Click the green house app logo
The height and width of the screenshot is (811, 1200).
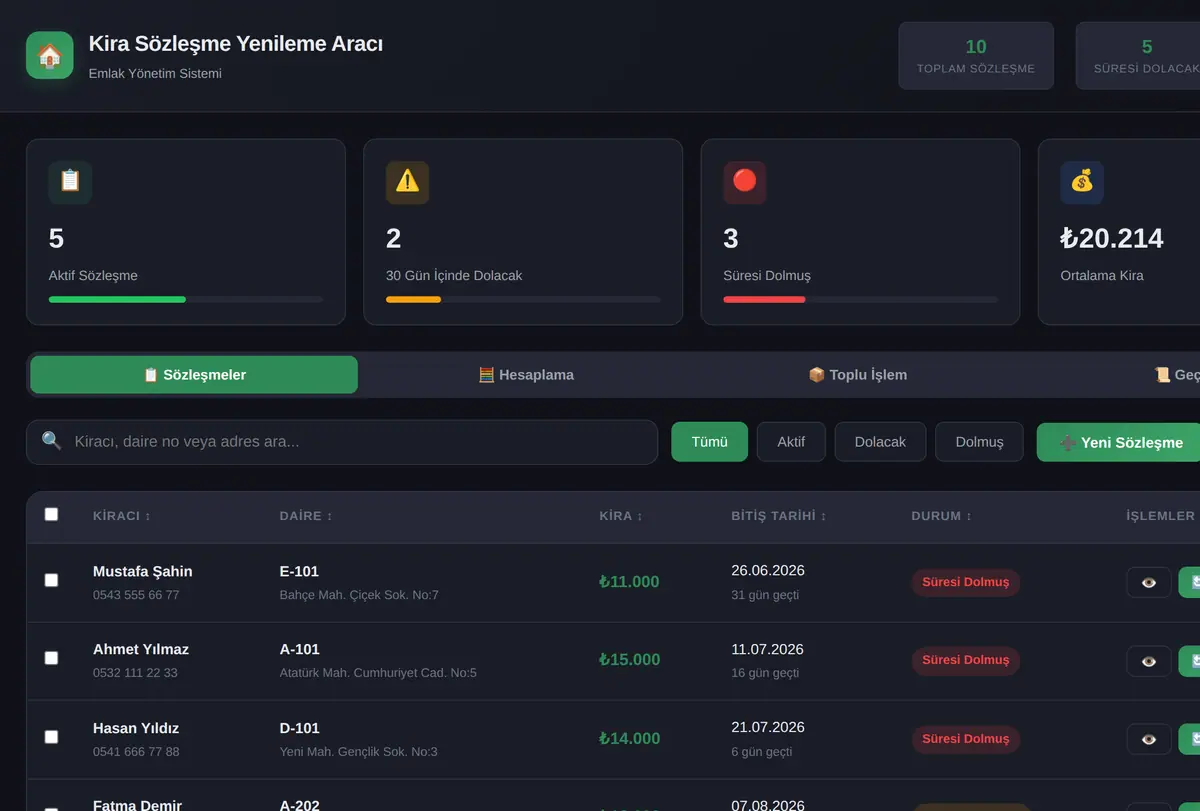(50, 55)
